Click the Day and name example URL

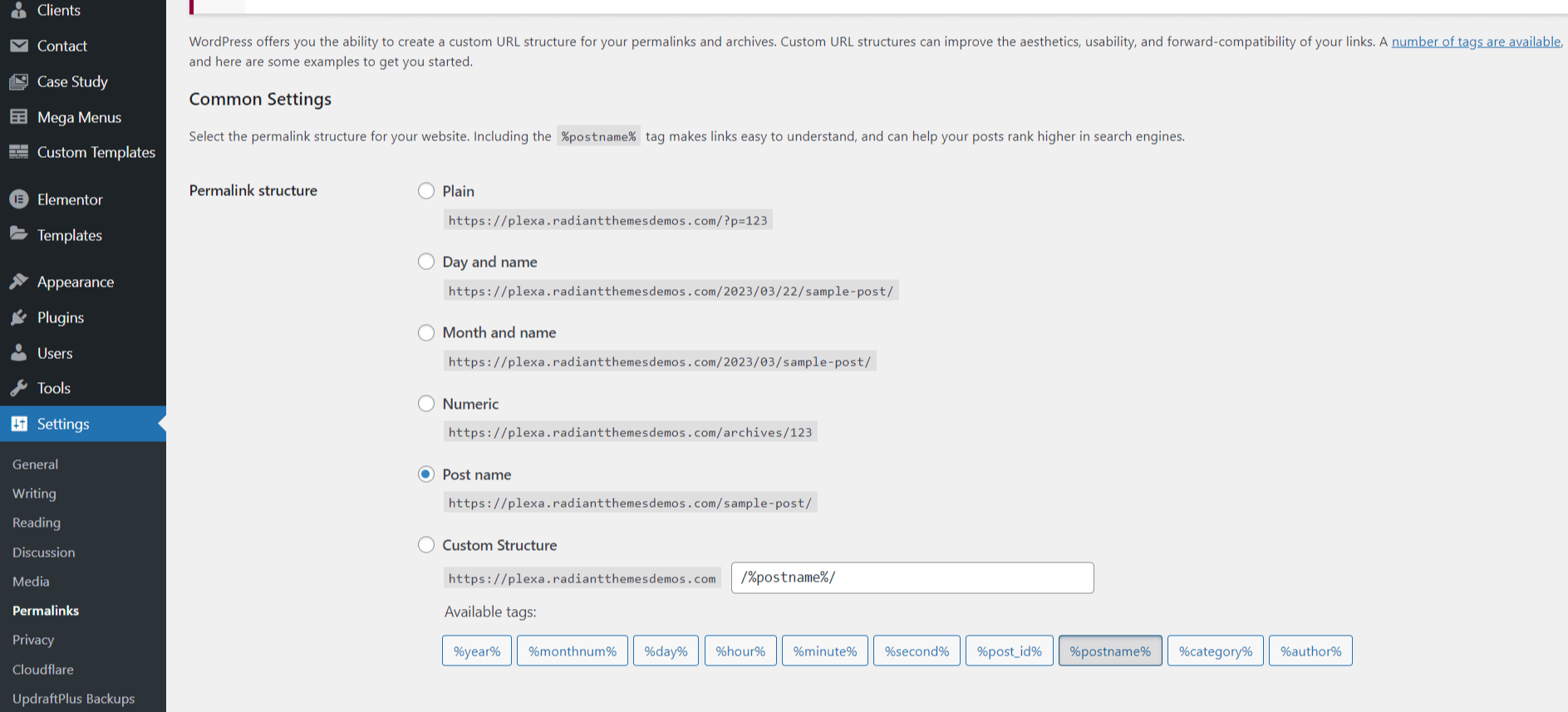[x=671, y=291]
